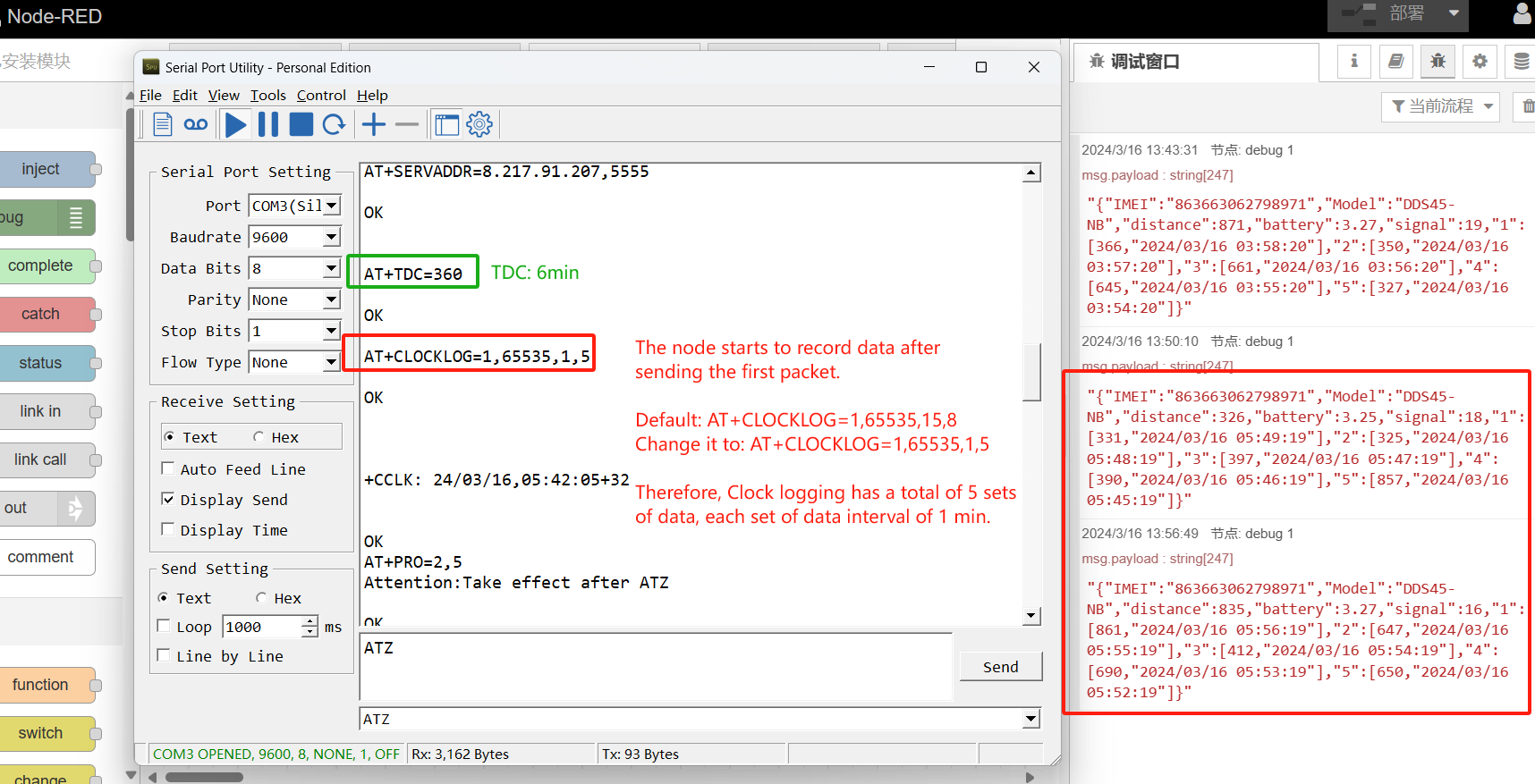This screenshot has width=1535, height=784.
Task: Open Node-RED configuration nodes gear icon
Action: 1480,61
